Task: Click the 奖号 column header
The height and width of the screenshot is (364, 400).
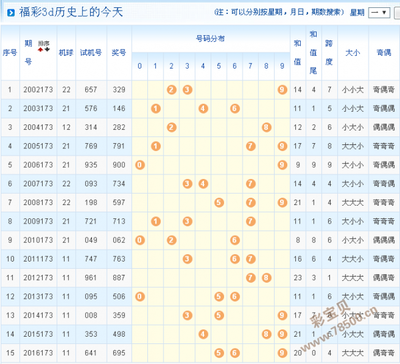Action: pos(119,52)
